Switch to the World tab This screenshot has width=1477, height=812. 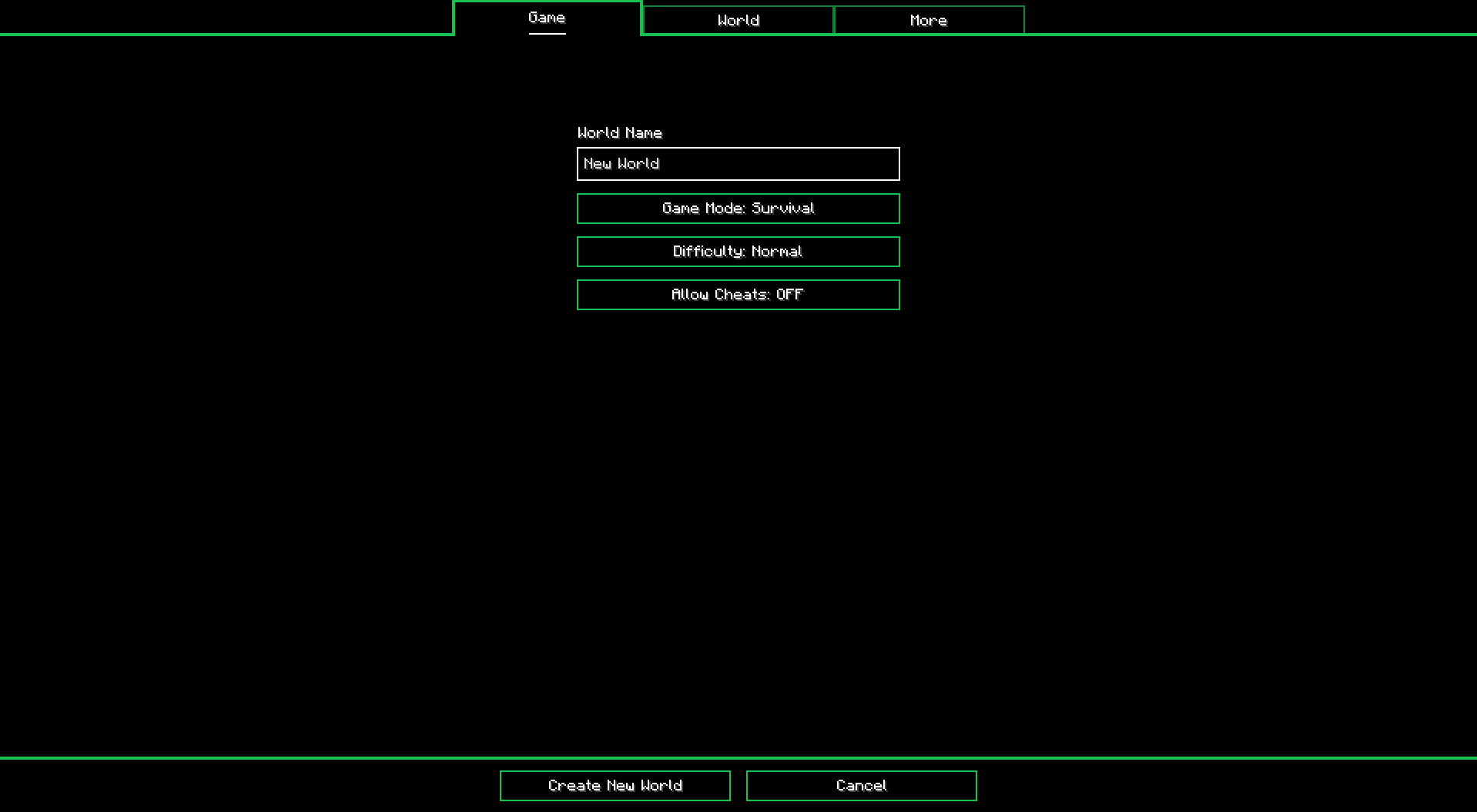738,20
